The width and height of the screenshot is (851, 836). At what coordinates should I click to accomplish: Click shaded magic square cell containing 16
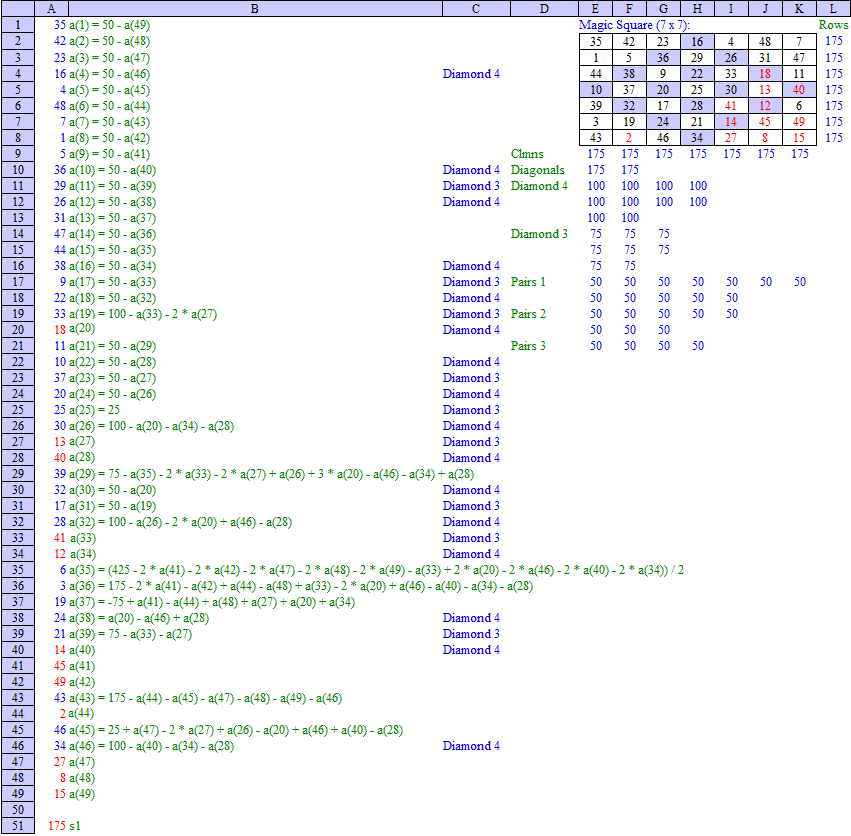pyautogui.click(x=697, y=41)
